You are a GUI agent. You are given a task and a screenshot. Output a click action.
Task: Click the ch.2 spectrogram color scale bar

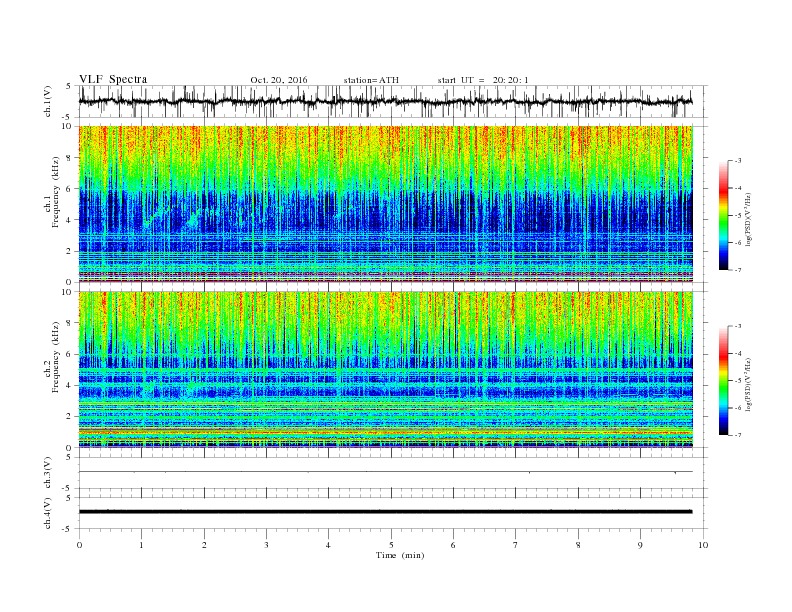[x=724, y=380]
